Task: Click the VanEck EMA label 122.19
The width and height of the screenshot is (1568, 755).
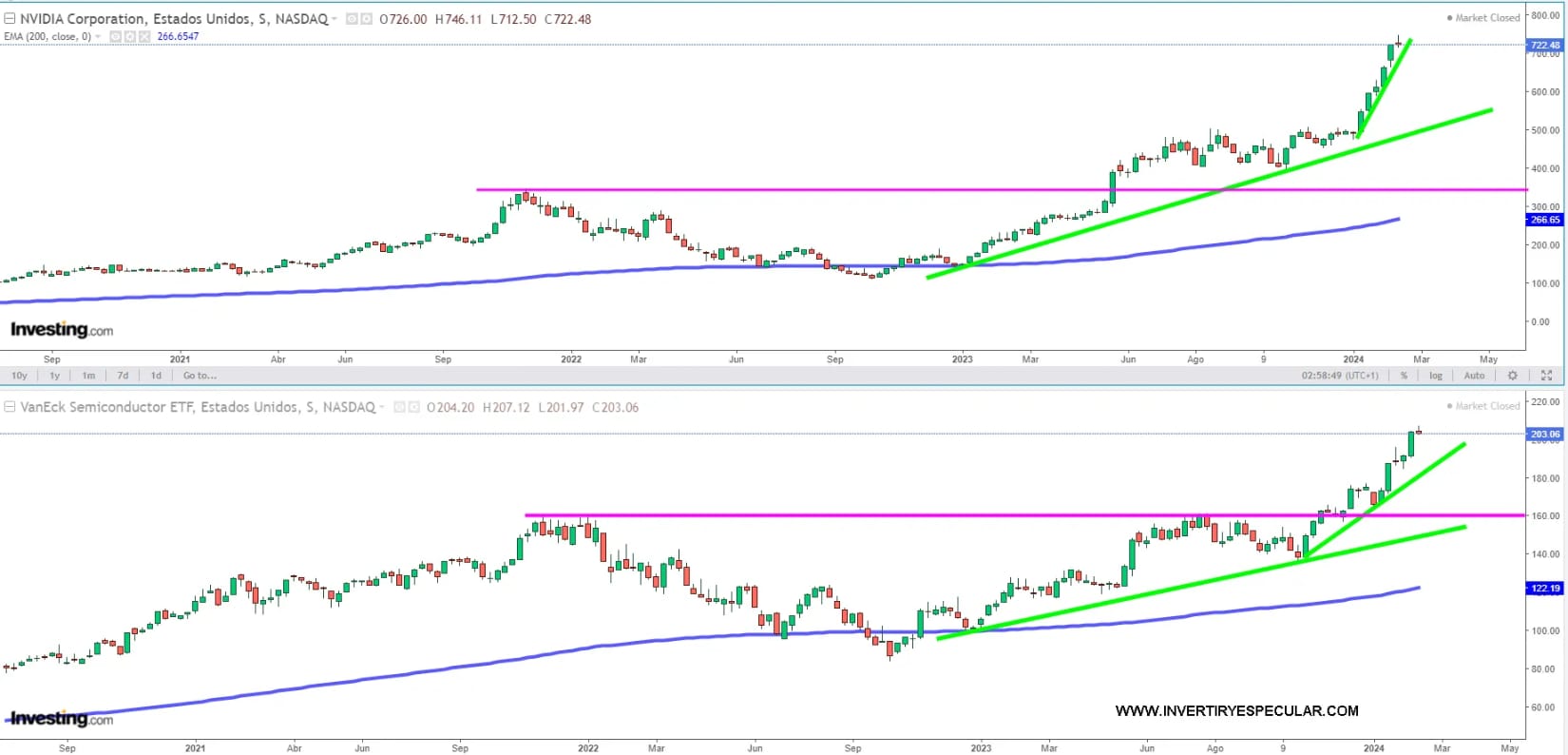Action: 1543,588
